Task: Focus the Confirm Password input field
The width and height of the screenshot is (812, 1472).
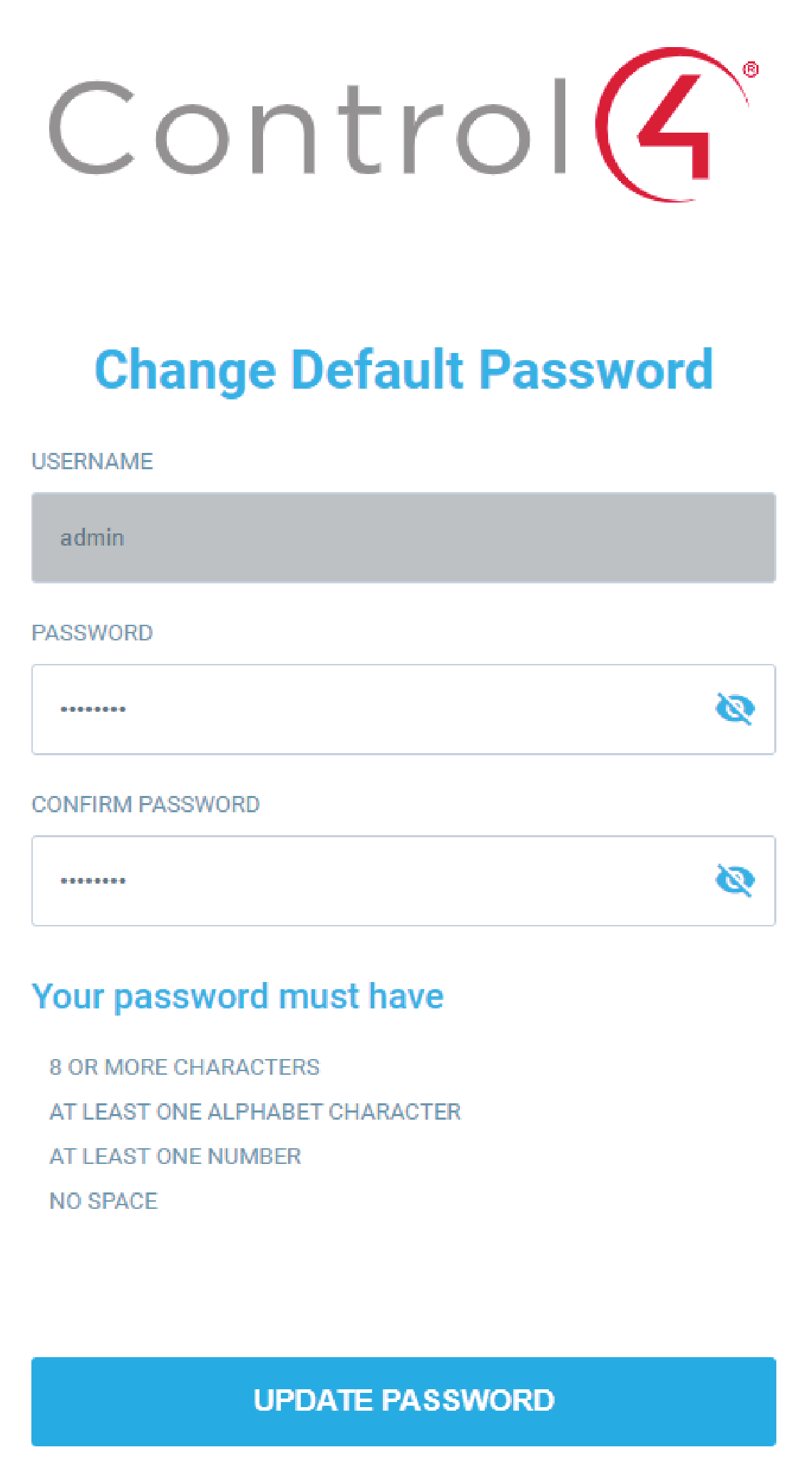Action: click(x=404, y=881)
